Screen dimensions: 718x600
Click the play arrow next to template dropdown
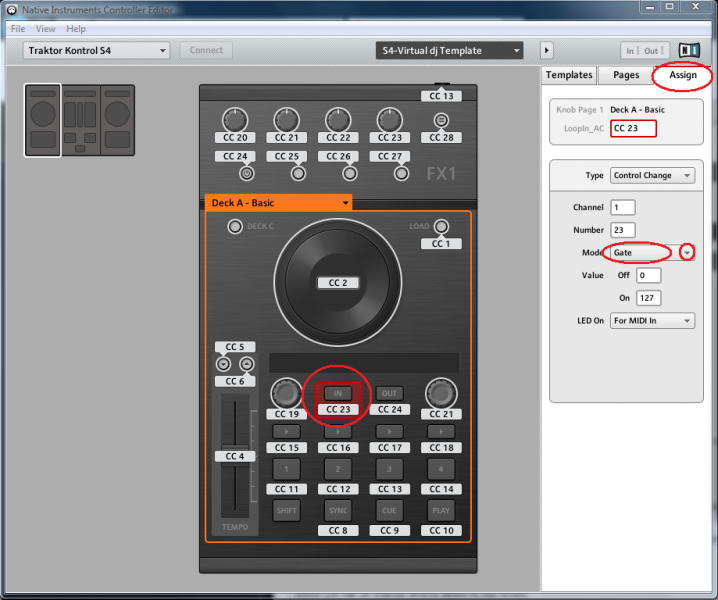click(x=546, y=50)
